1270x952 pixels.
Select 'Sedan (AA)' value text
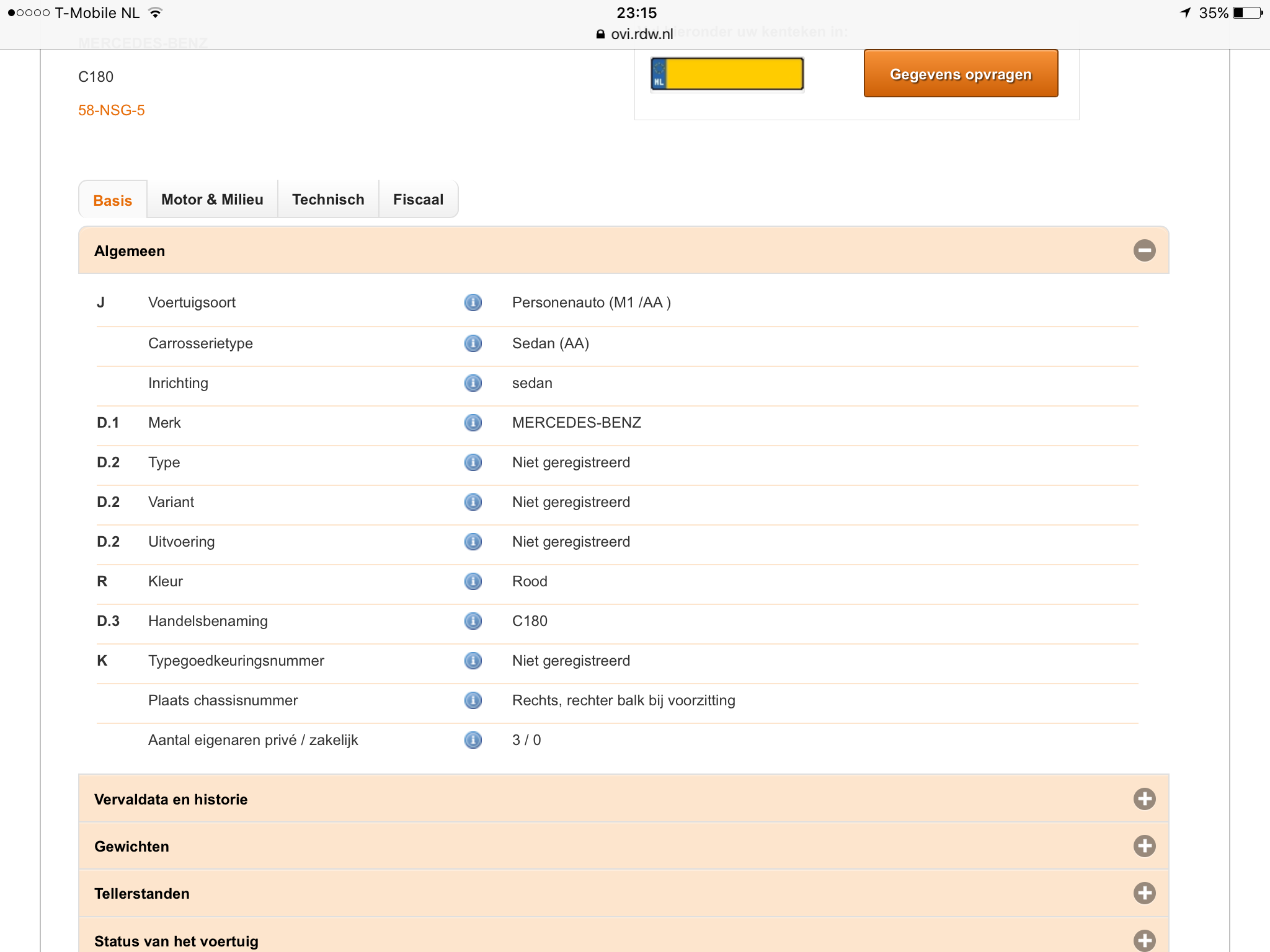pos(551,343)
